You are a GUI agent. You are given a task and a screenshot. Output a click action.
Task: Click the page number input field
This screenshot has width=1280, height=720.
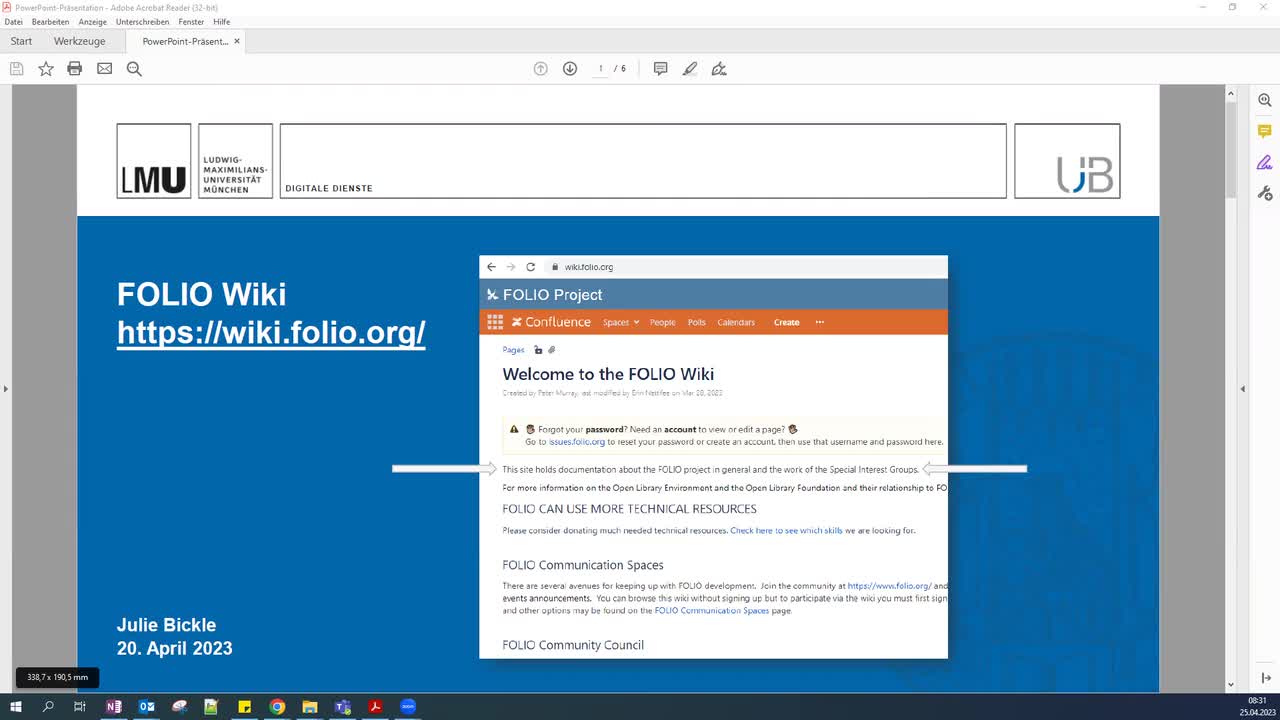point(600,69)
